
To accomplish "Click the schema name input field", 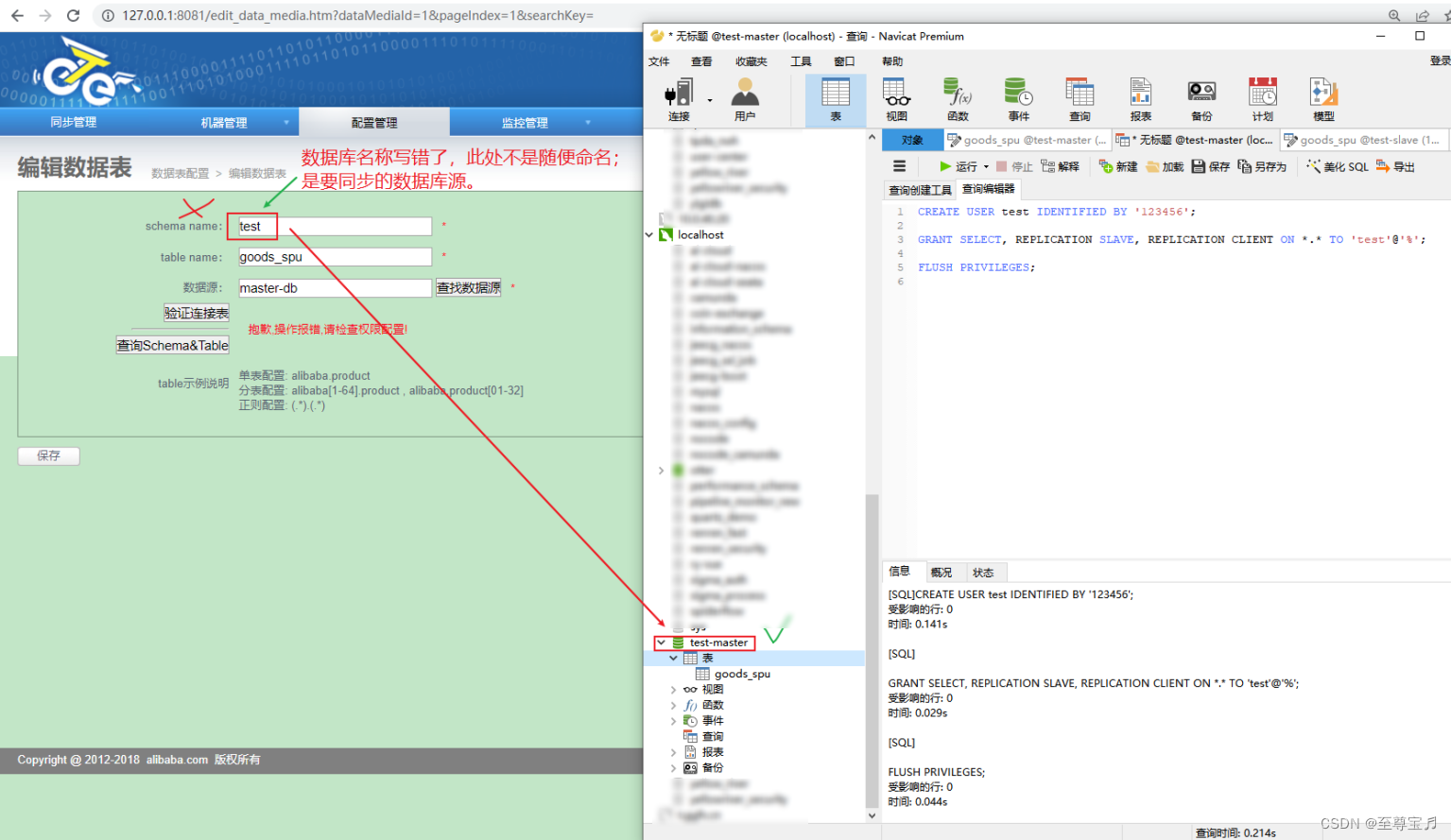I will [x=335, y=226].
